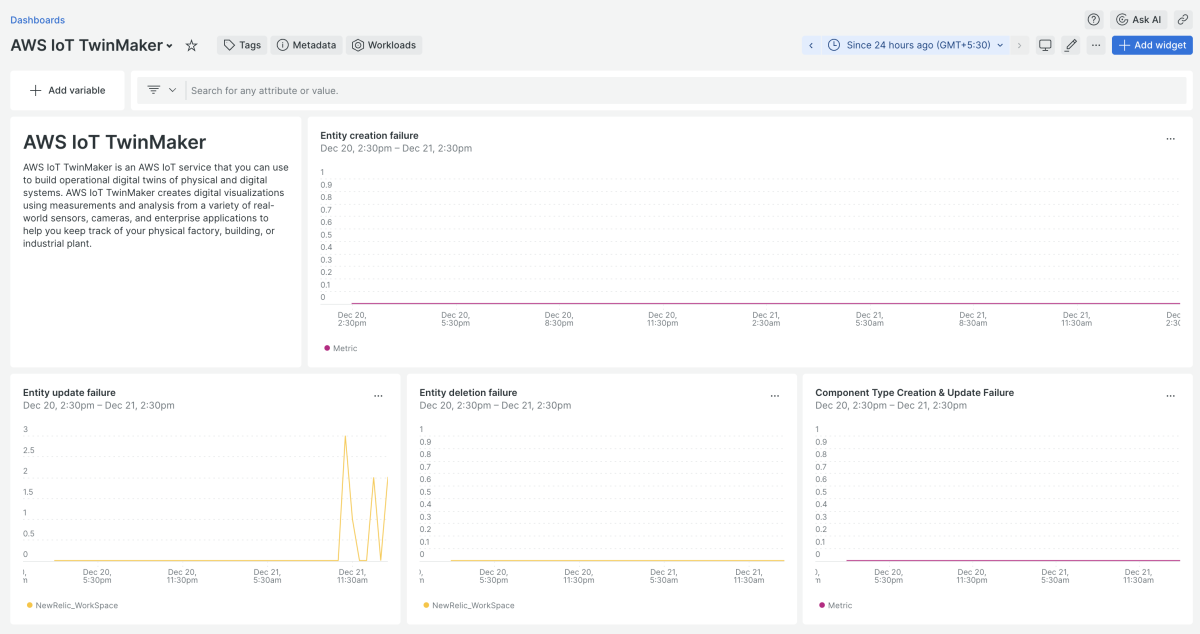Open the help question mark icon

pyautogui.click(x=1094, y=19)
